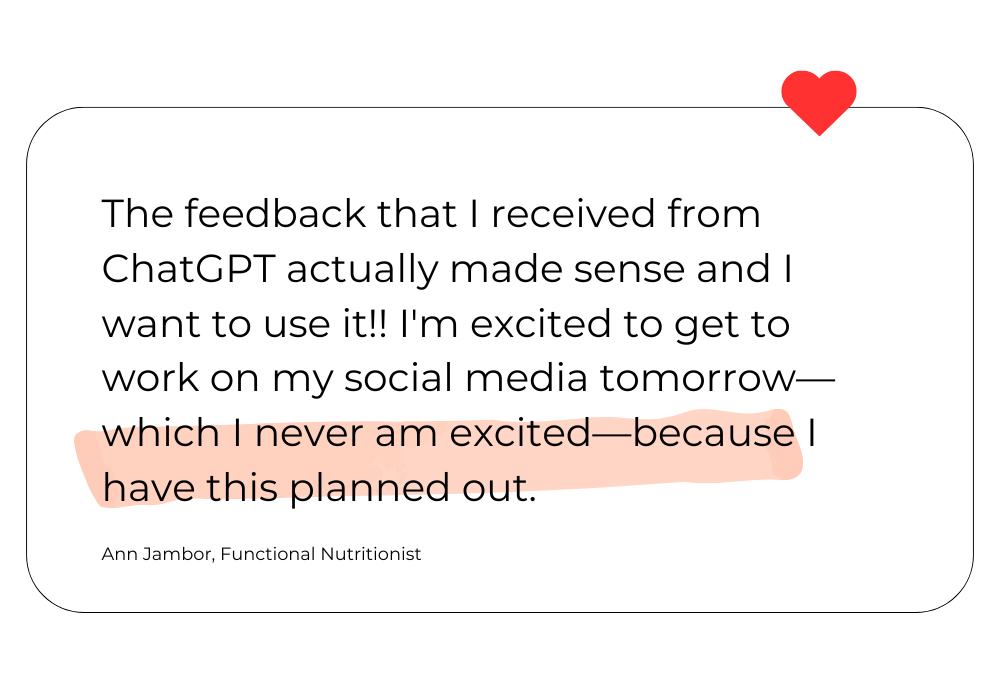
Task: Click the word "received" in first line
Action: [x=573, y=213]
